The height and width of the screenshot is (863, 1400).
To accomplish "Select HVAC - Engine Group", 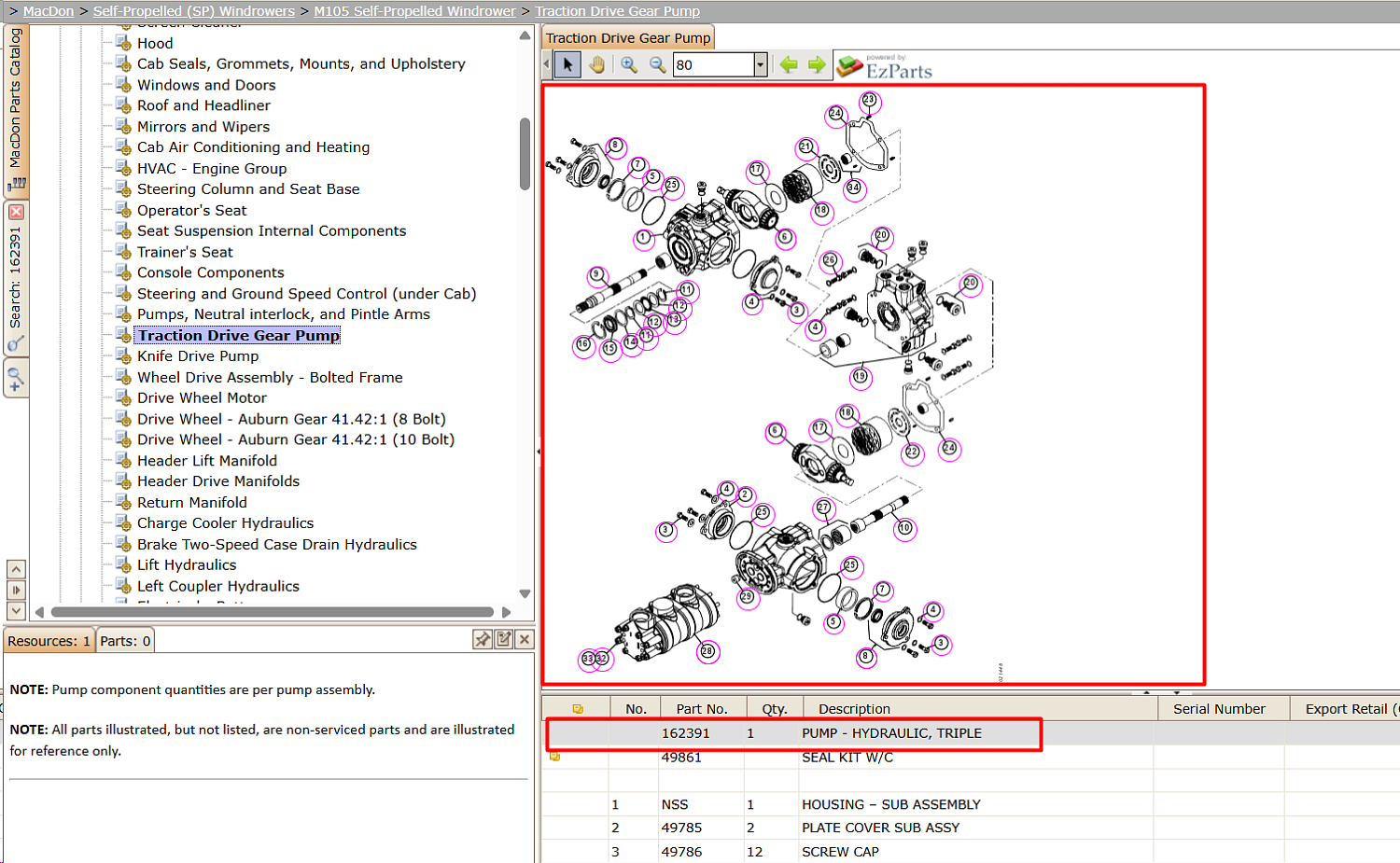I will [x=212, y=169].
